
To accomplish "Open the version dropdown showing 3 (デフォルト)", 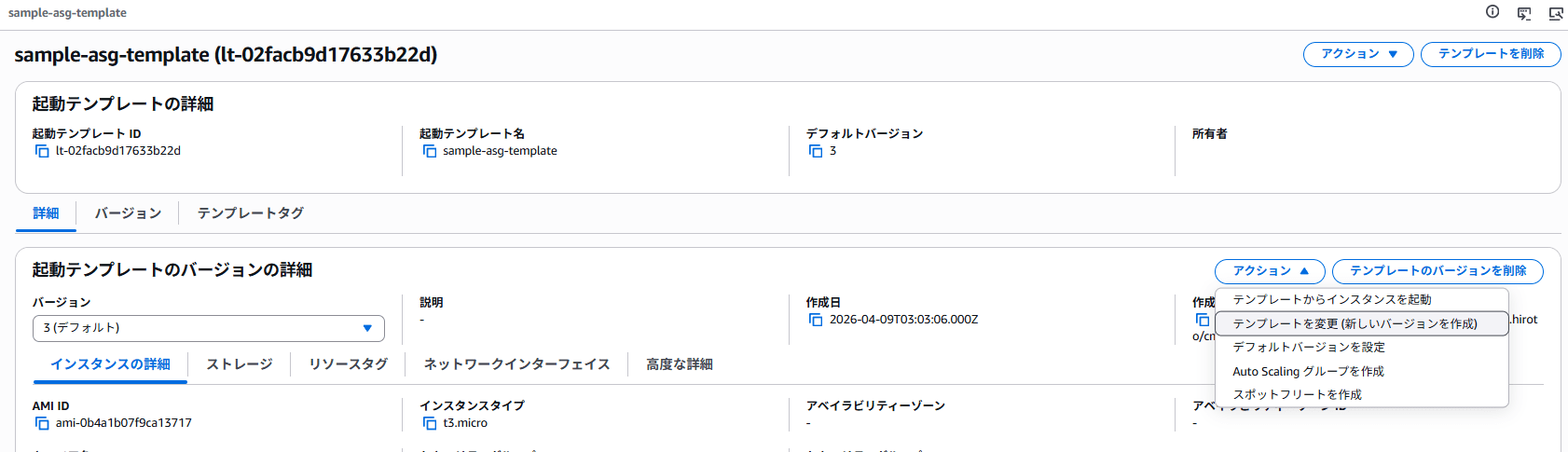I will coord(209,328).
